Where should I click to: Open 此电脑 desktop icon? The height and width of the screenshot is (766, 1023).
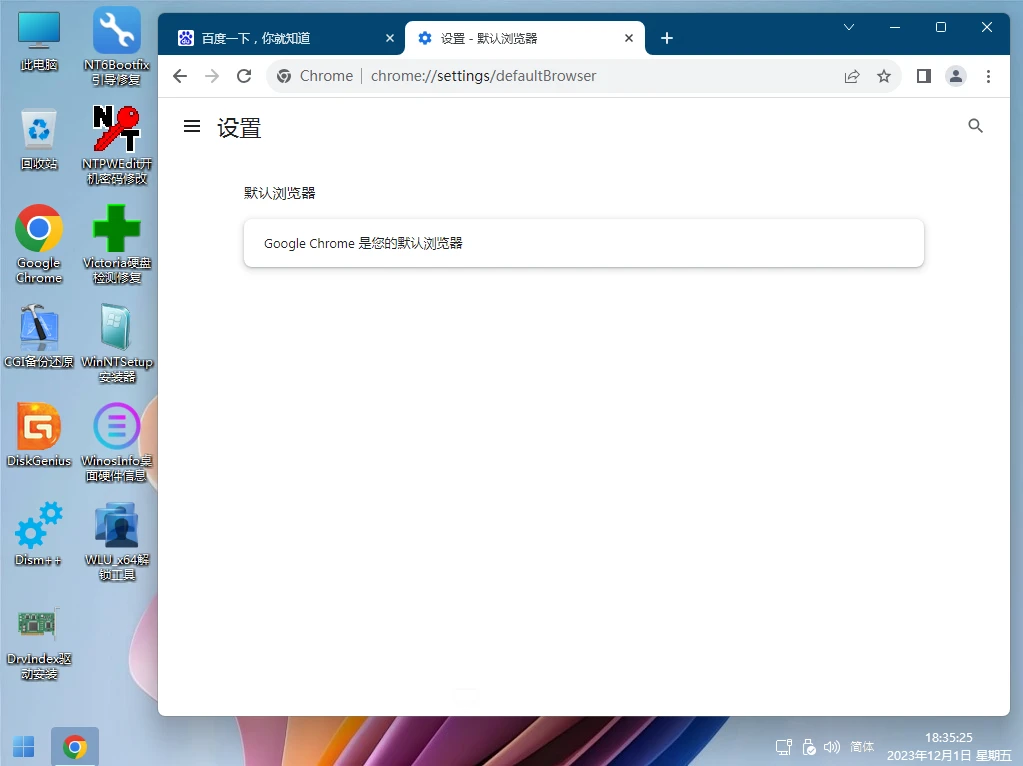(39, 42)
